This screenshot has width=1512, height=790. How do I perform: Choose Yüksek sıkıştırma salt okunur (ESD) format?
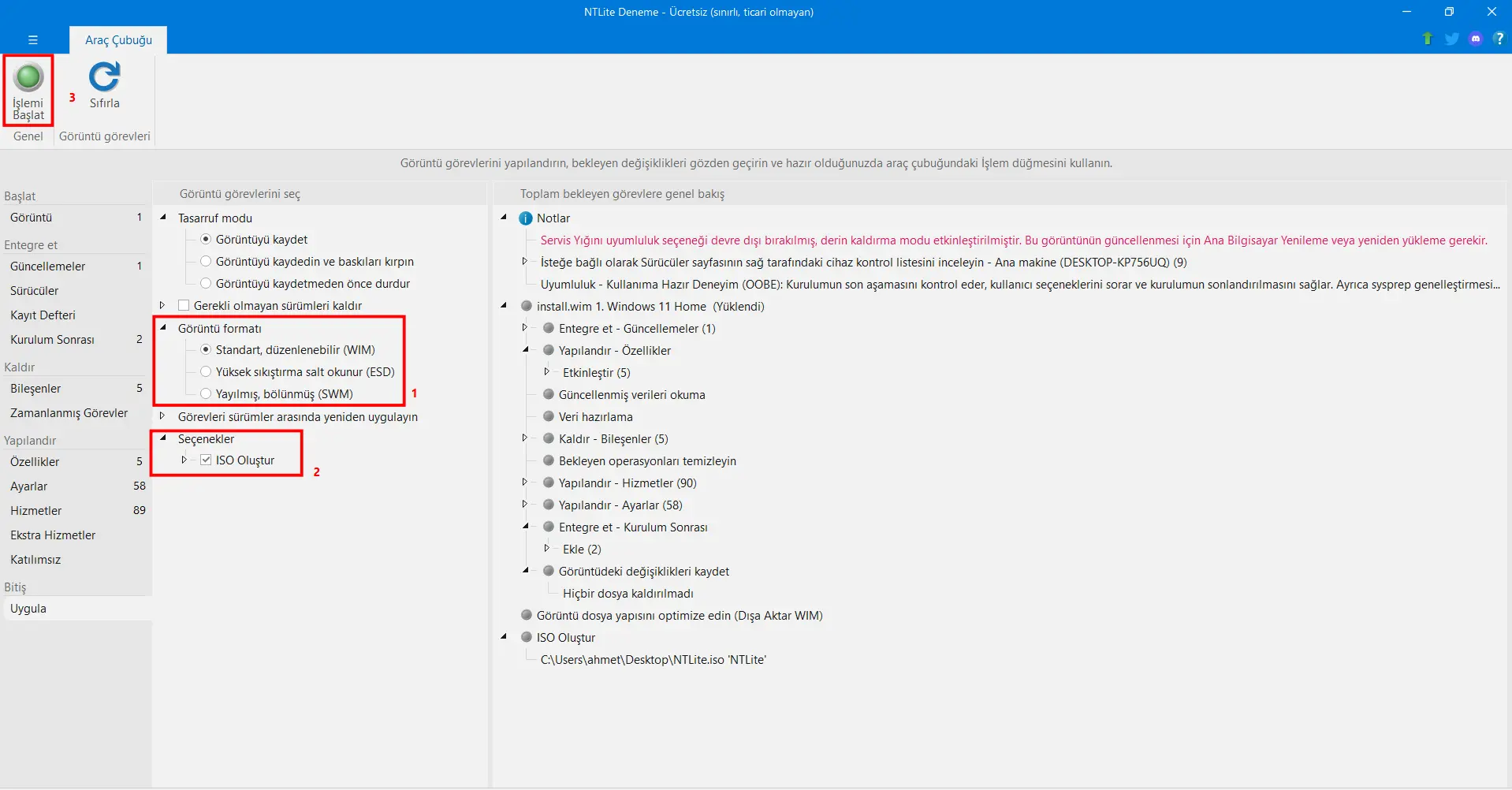click(206, 371)
